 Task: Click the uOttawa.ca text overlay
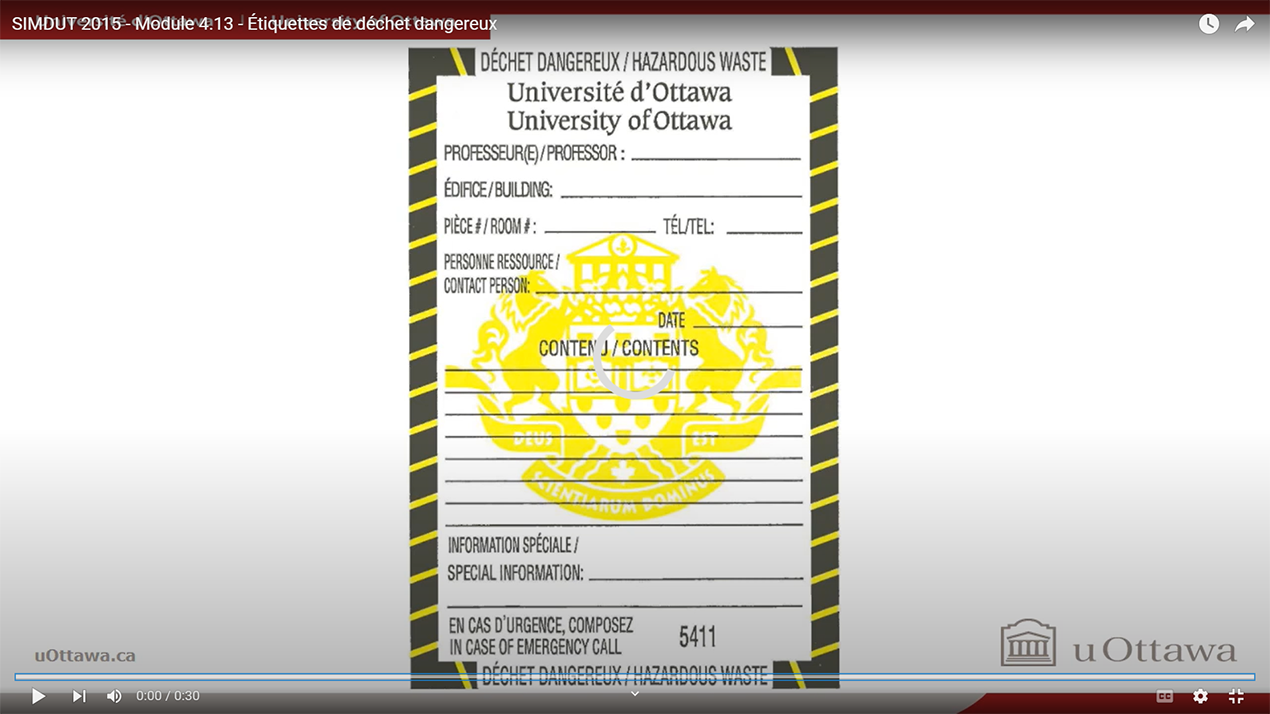point(85,656)
